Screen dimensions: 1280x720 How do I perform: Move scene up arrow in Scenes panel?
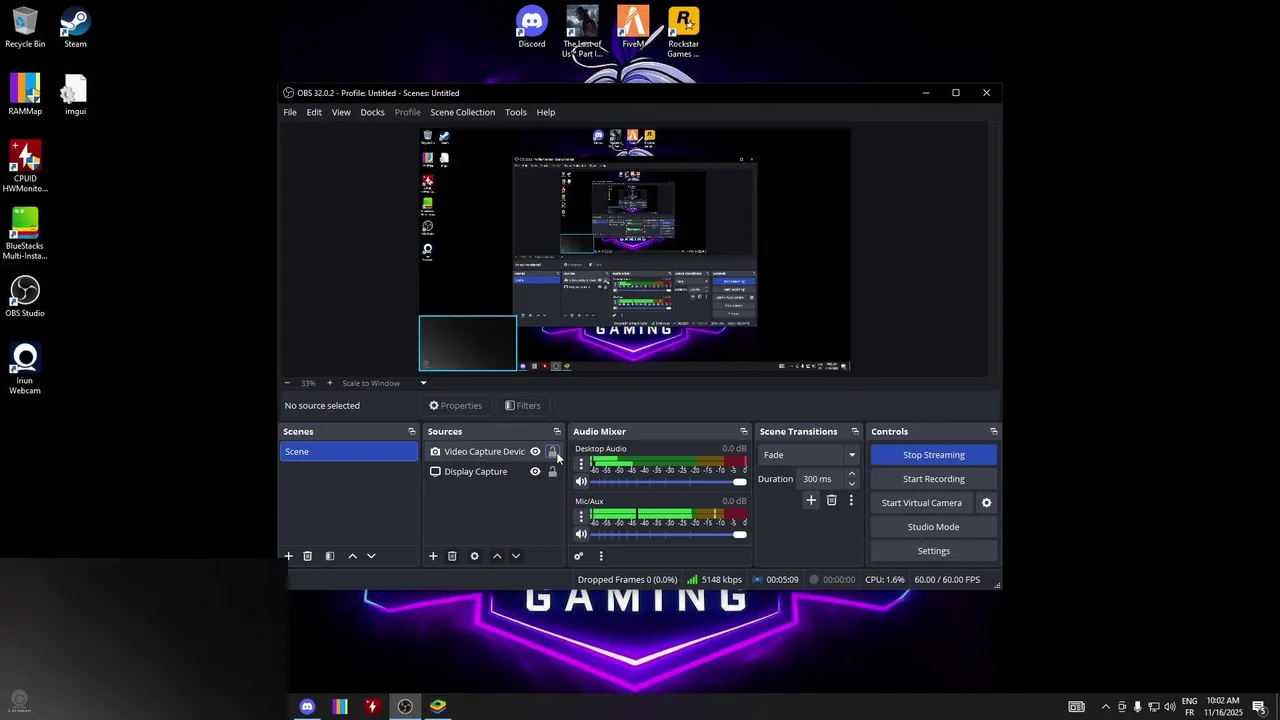(352, 556)
